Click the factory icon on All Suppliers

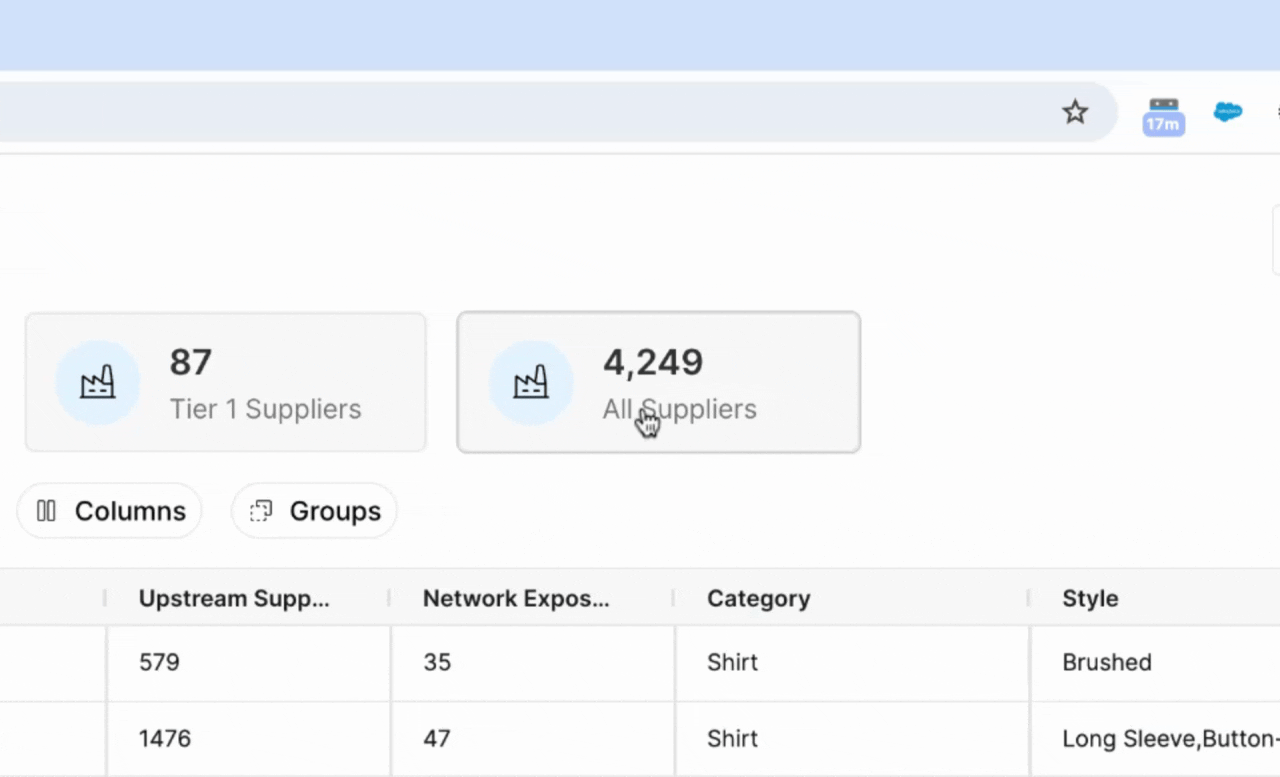click(530, 382)
